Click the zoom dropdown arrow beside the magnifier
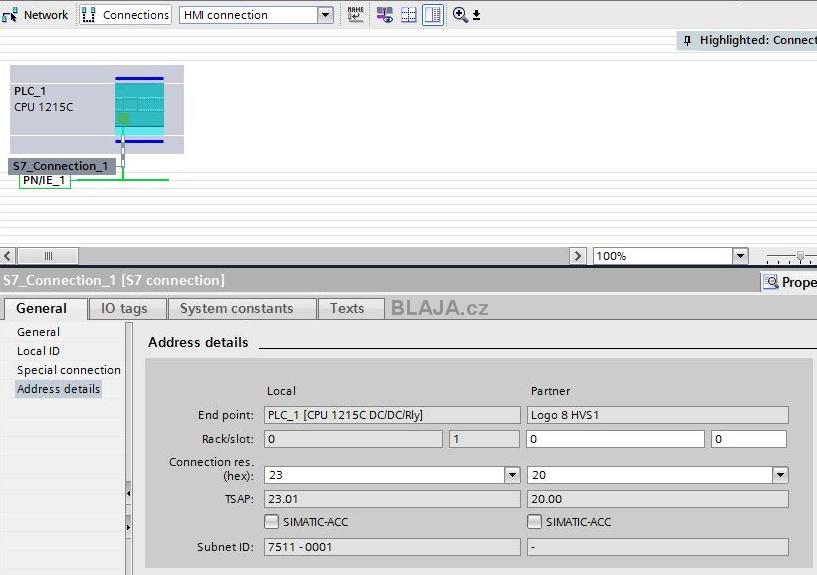The width and height of the screenshot is (817, 575). pyautogui.click(x=476, y=16)
